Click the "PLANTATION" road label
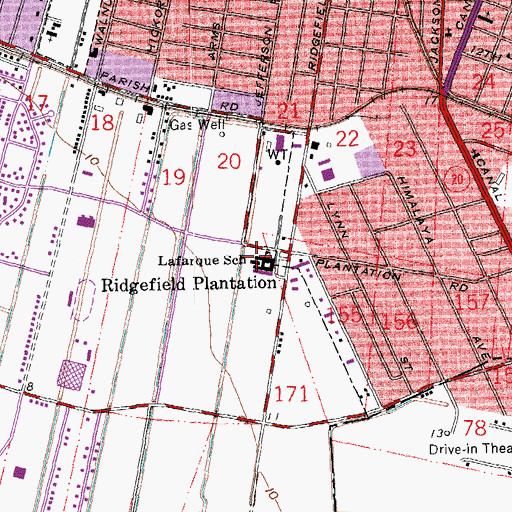Viewport: 512px width, 512px height. [x=358, y=269]
